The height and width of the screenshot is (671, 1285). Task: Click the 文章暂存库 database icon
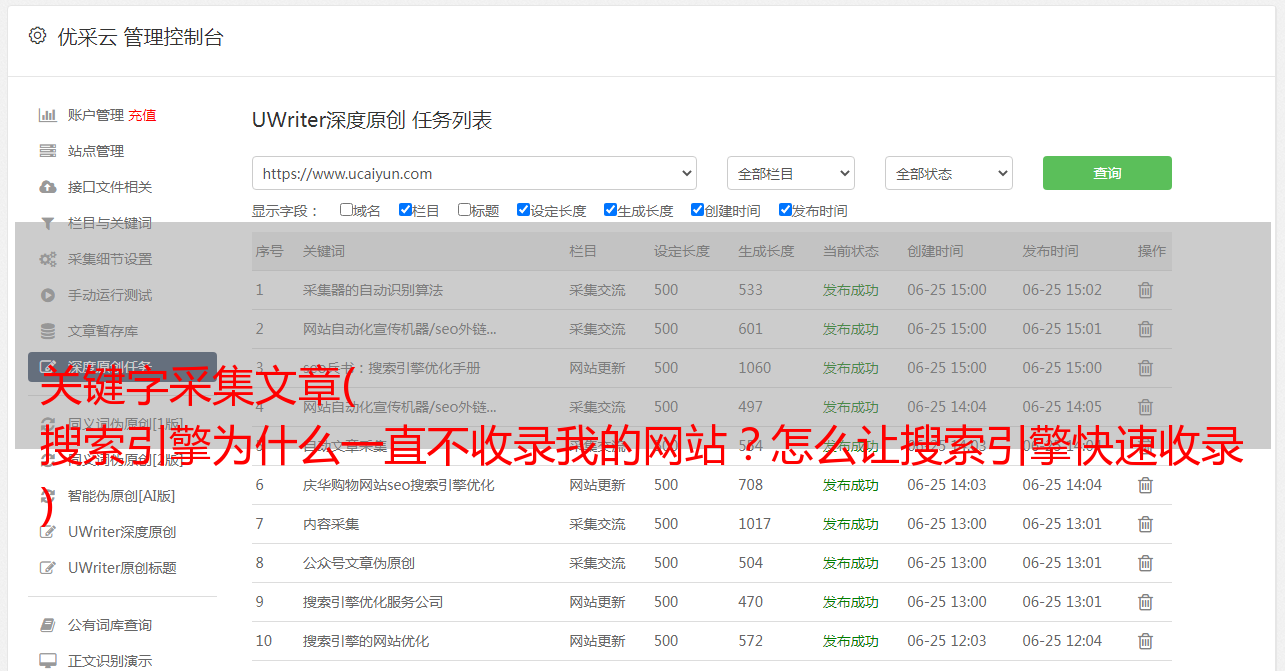(47, 331)
